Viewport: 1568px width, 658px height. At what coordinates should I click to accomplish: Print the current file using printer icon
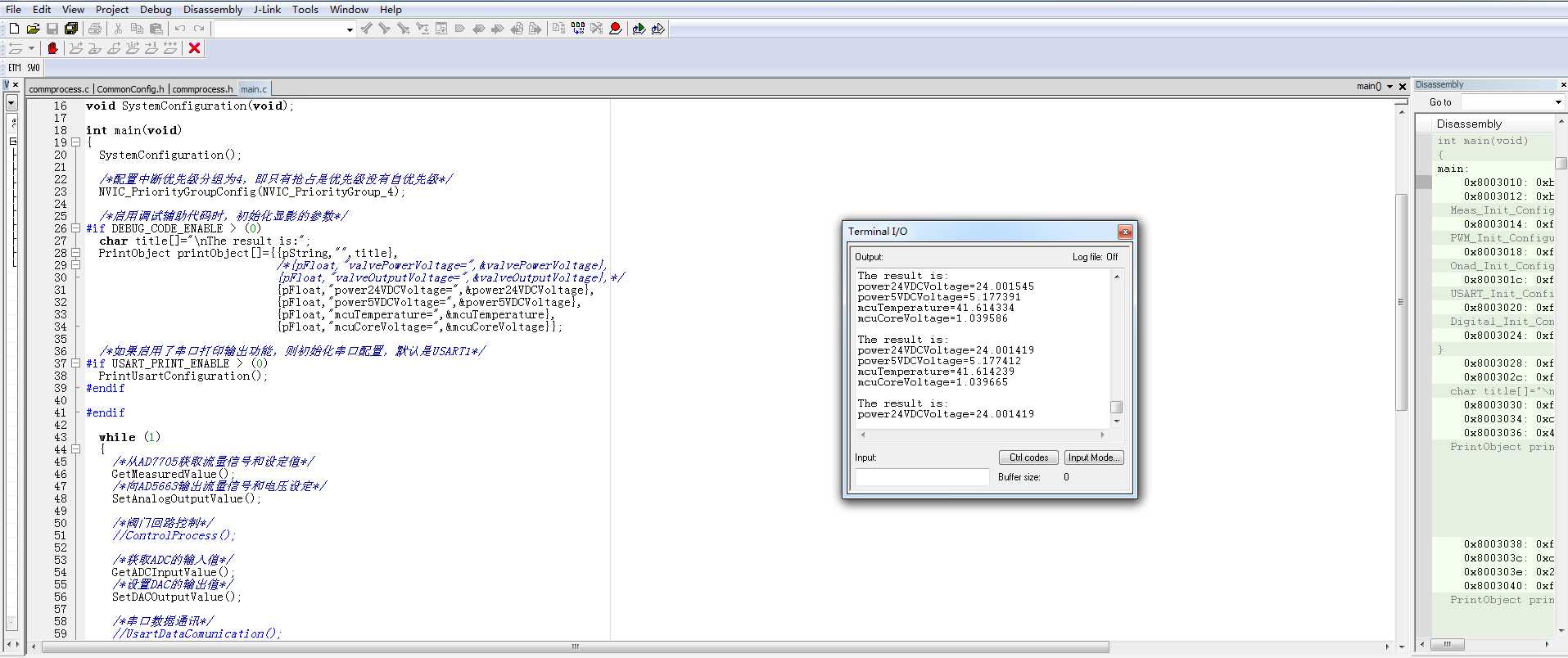tap(95, 29)
